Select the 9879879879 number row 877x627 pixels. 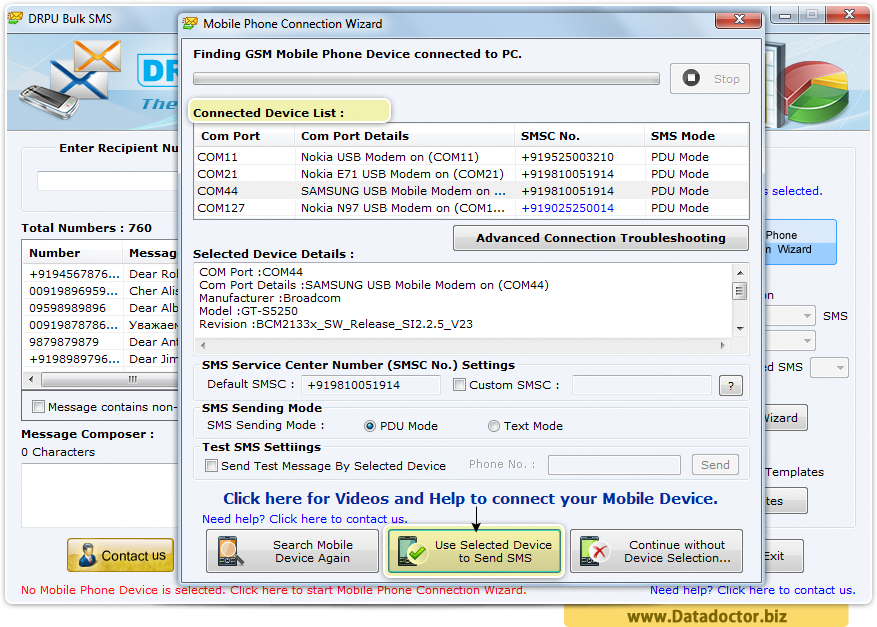point(101,342)
